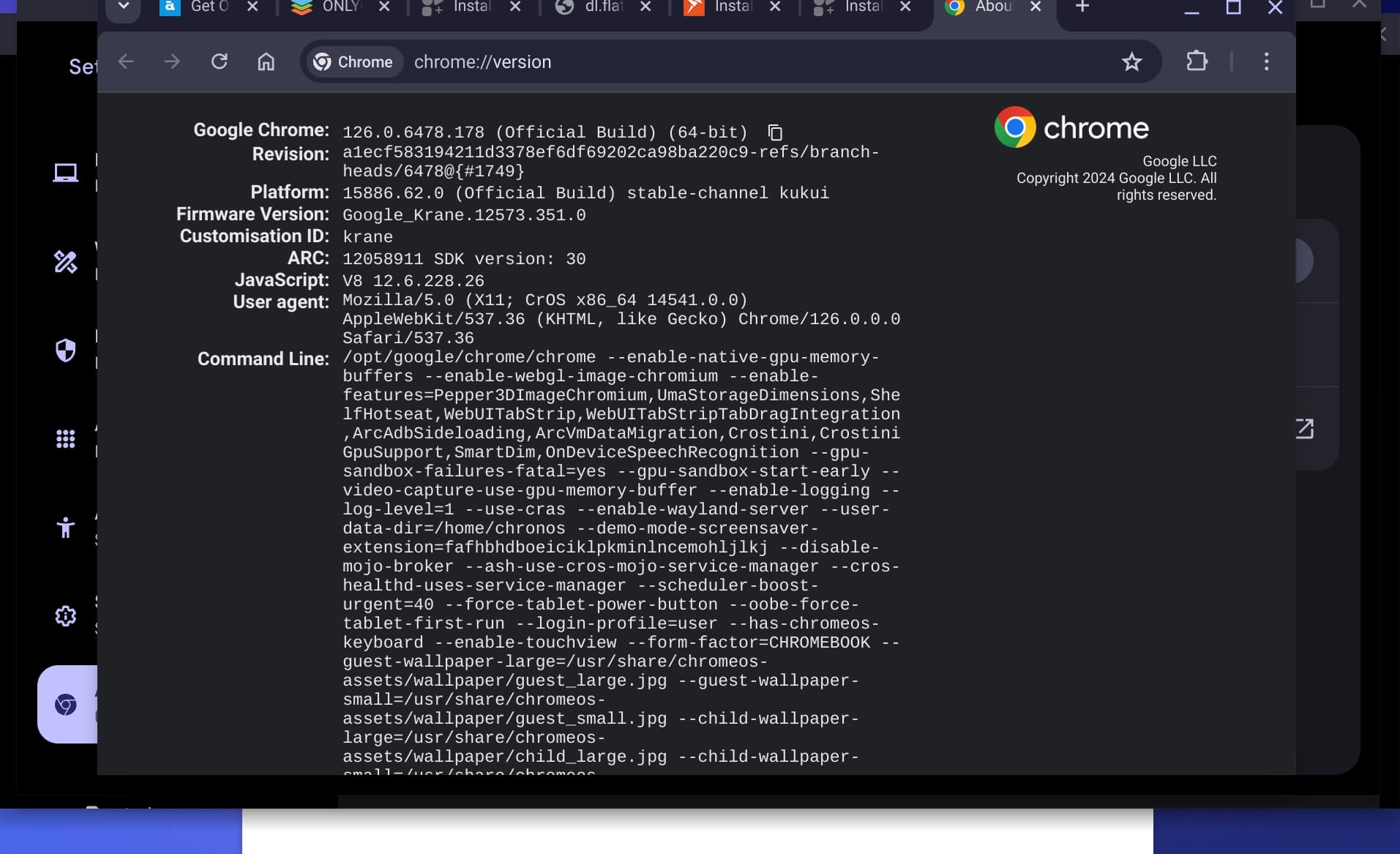
Task: Open System preferences gear in Settings
Action: point(66,616)
